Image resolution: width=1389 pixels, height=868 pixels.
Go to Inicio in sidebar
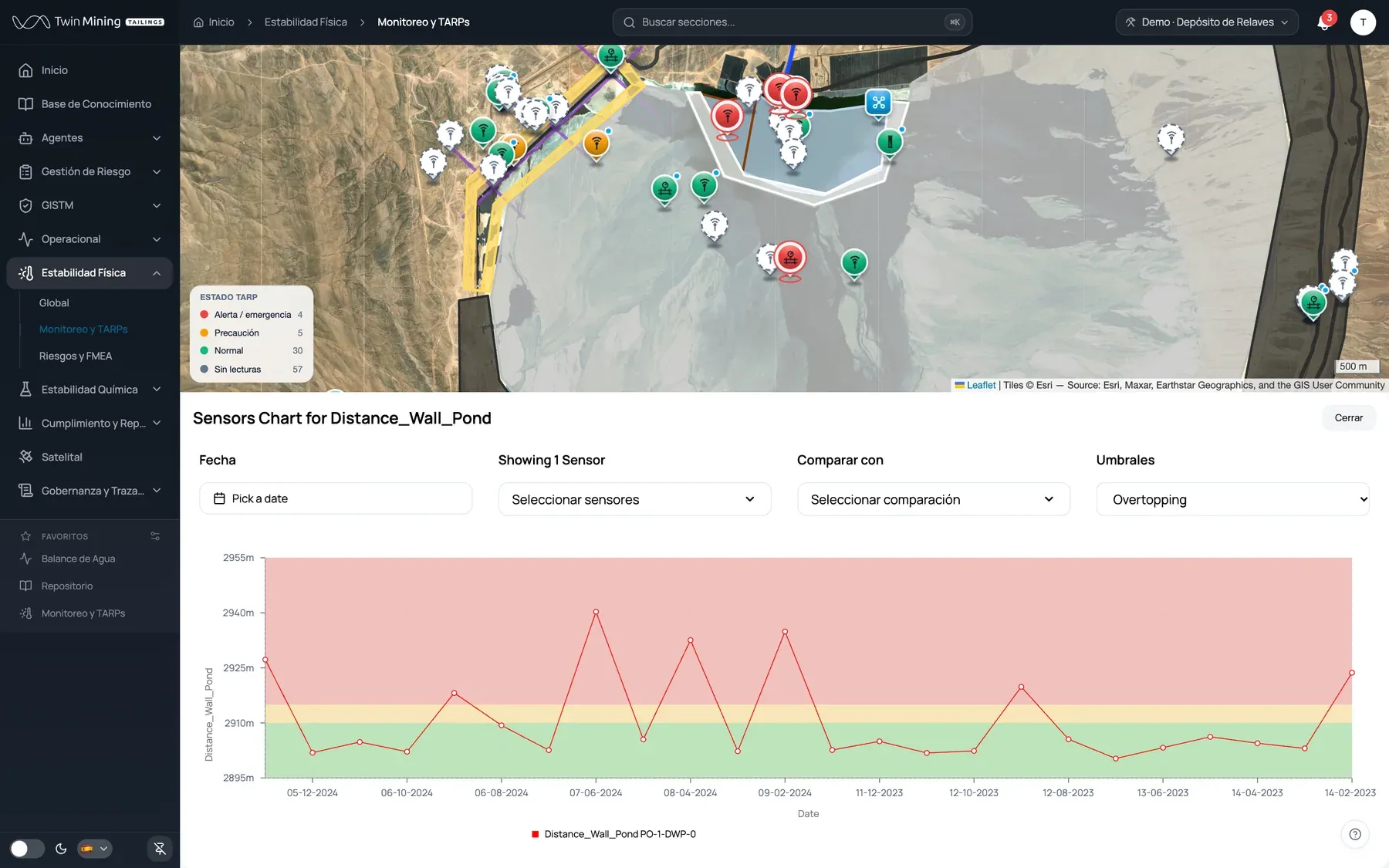[x=90, y=70]
